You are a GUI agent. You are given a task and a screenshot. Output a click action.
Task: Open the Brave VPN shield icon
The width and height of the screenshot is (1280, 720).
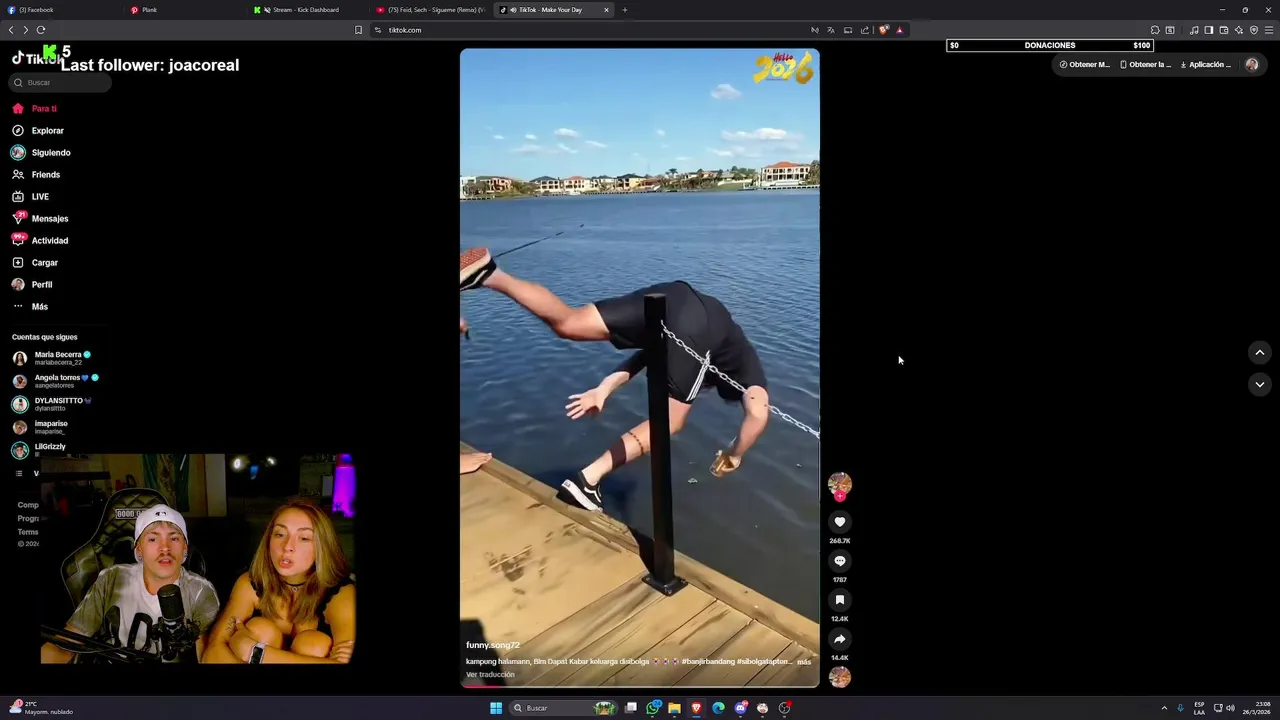point(1254,30)
